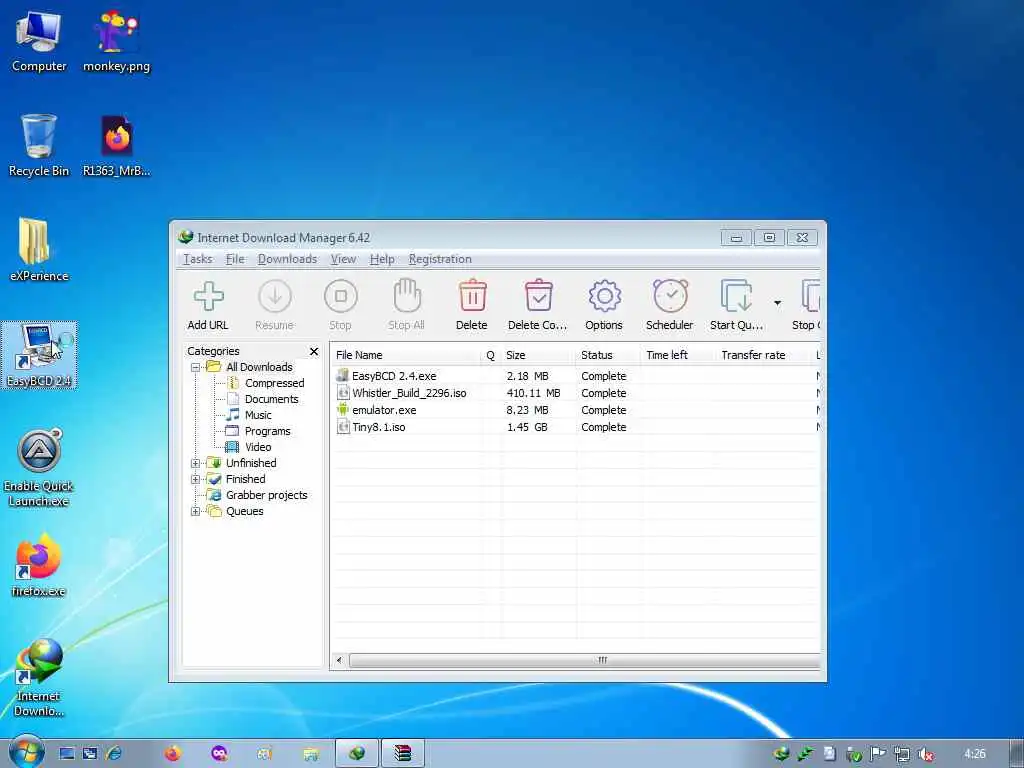Click the Add URL toolbar icon
1024x768 pixels.
tap(208, 297)
